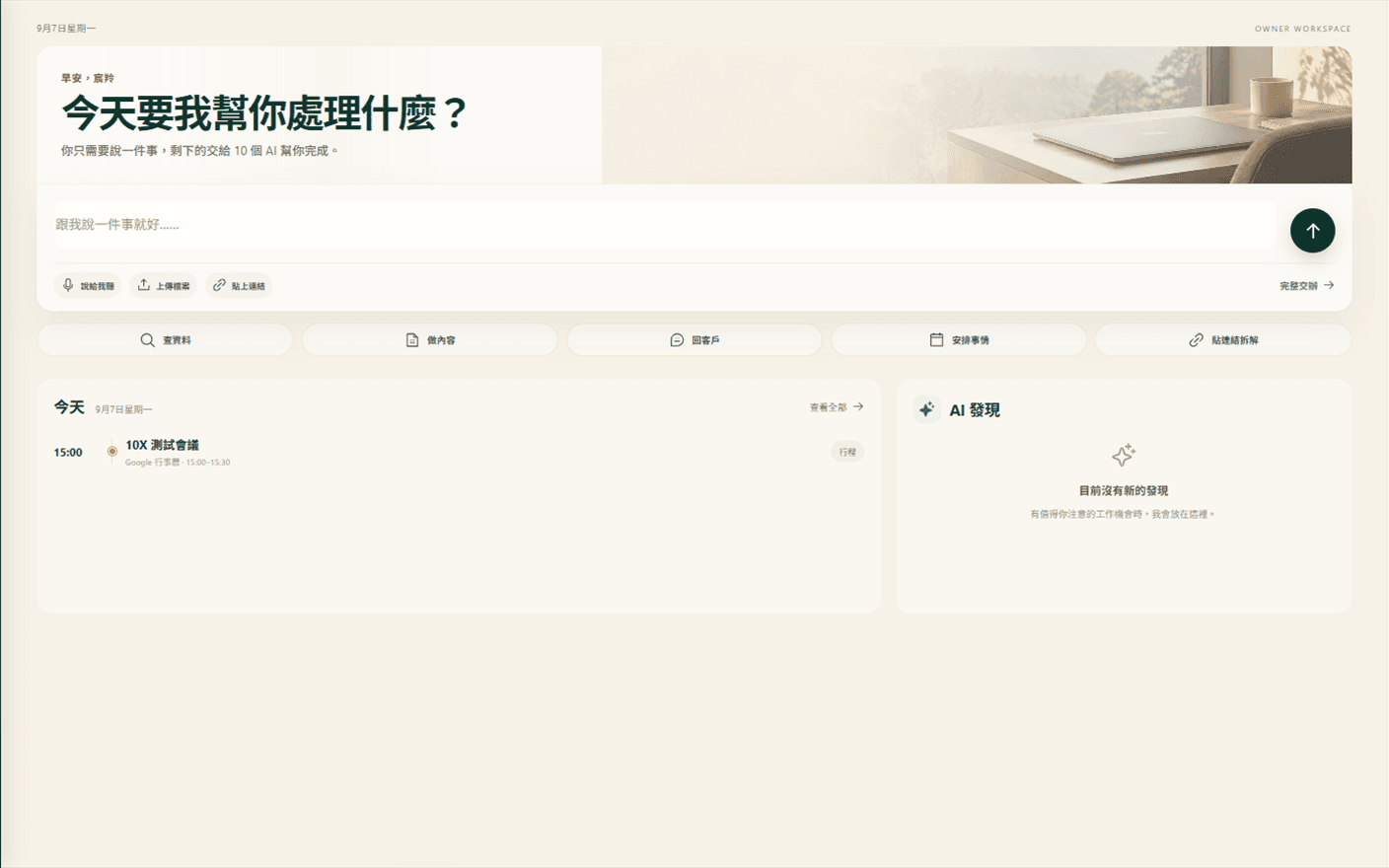Image resolution: width=1389 pixels, height=868 pixels.
Task: Click the 行程 tag on the meeting
Action: [847, 452]
